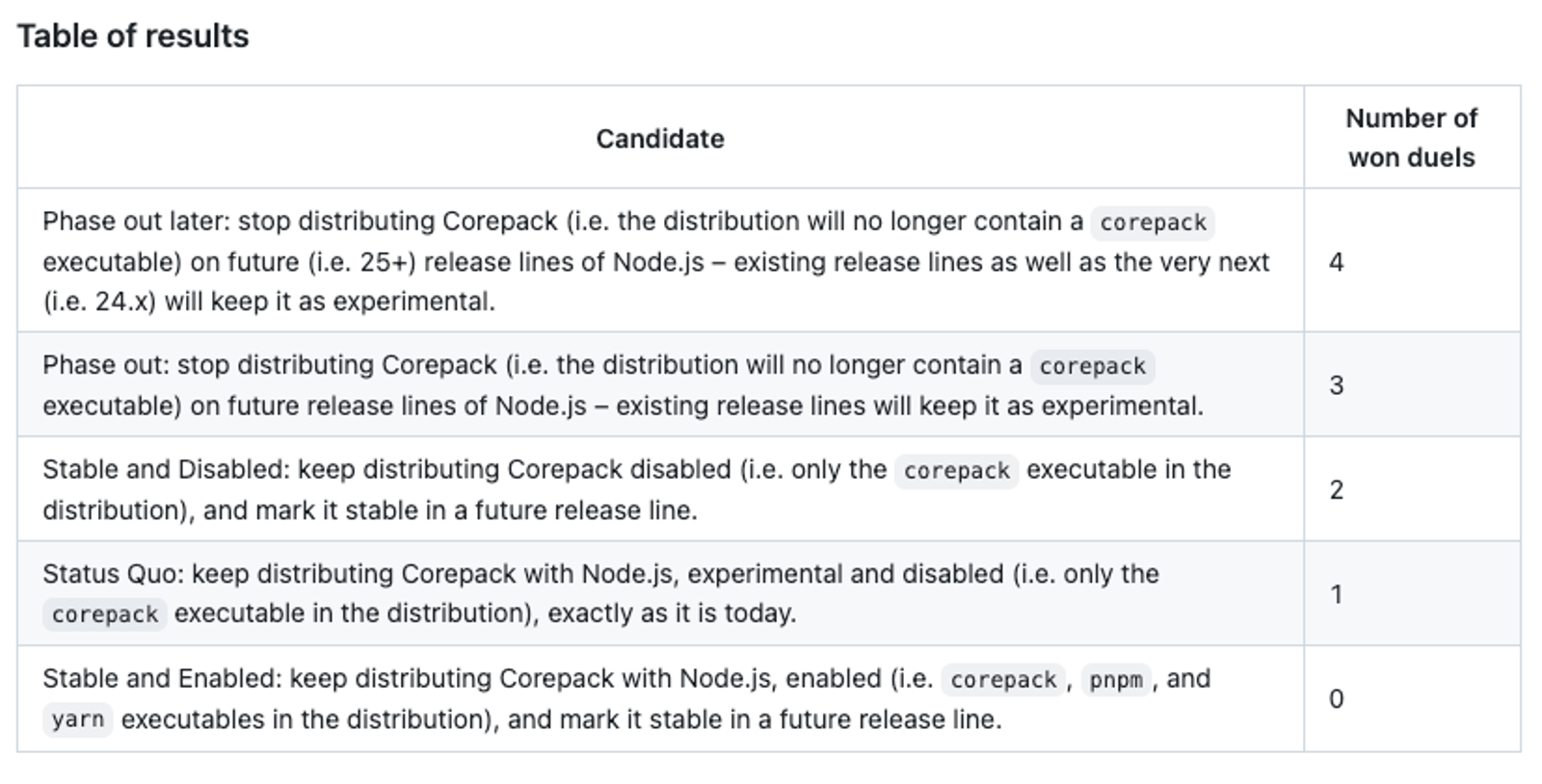Click corepack code tag in Phase out row

click(x=1092, y=366)
